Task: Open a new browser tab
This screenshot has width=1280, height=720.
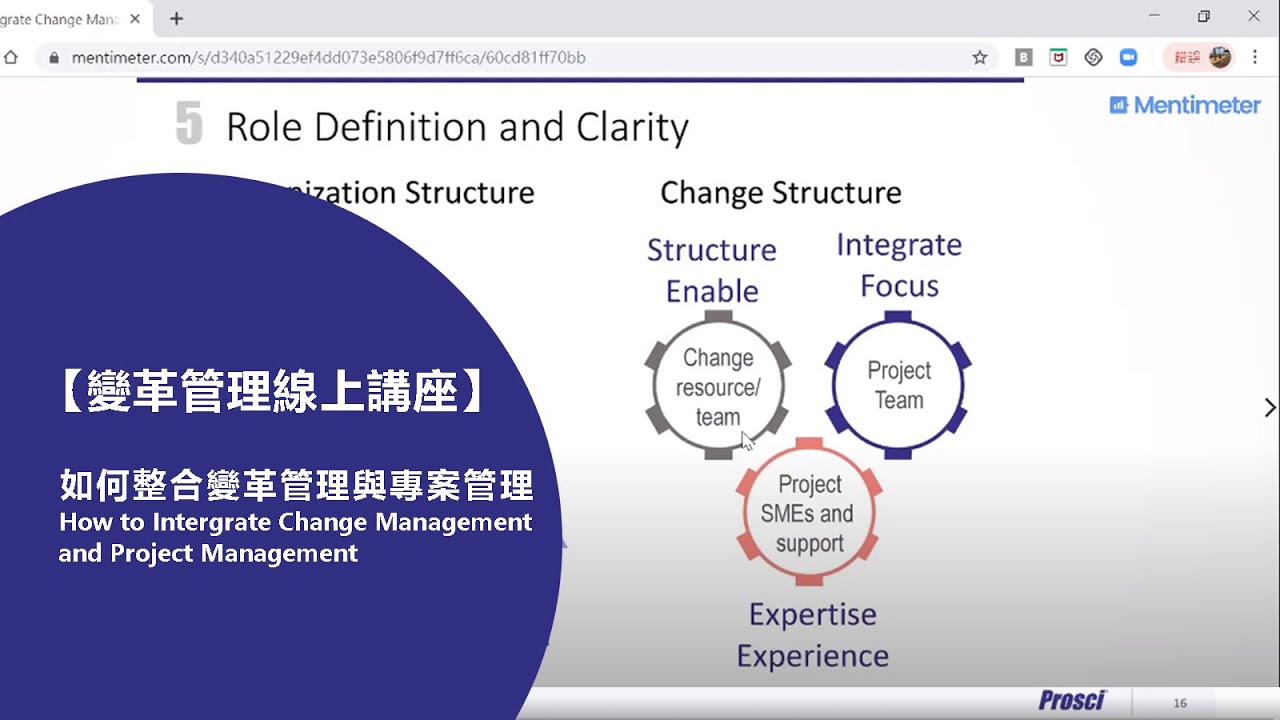Action: (177, 18)
